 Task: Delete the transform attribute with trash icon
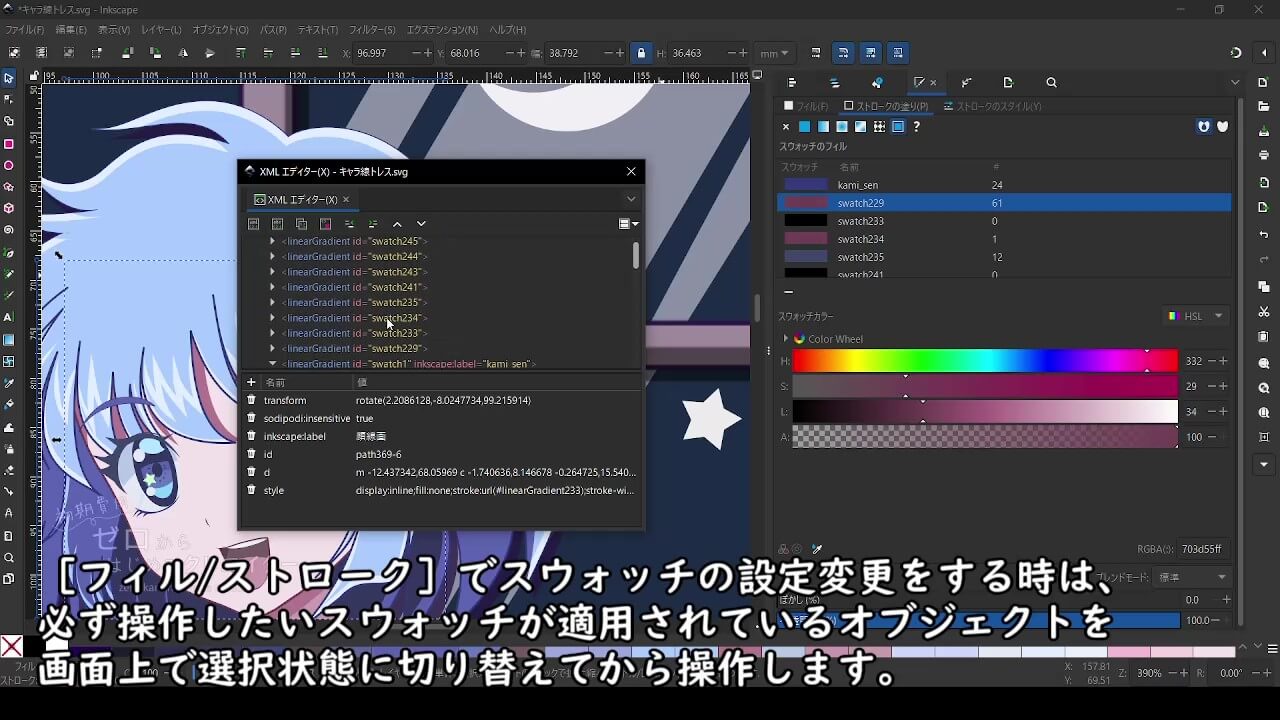[x=252, y=400]
